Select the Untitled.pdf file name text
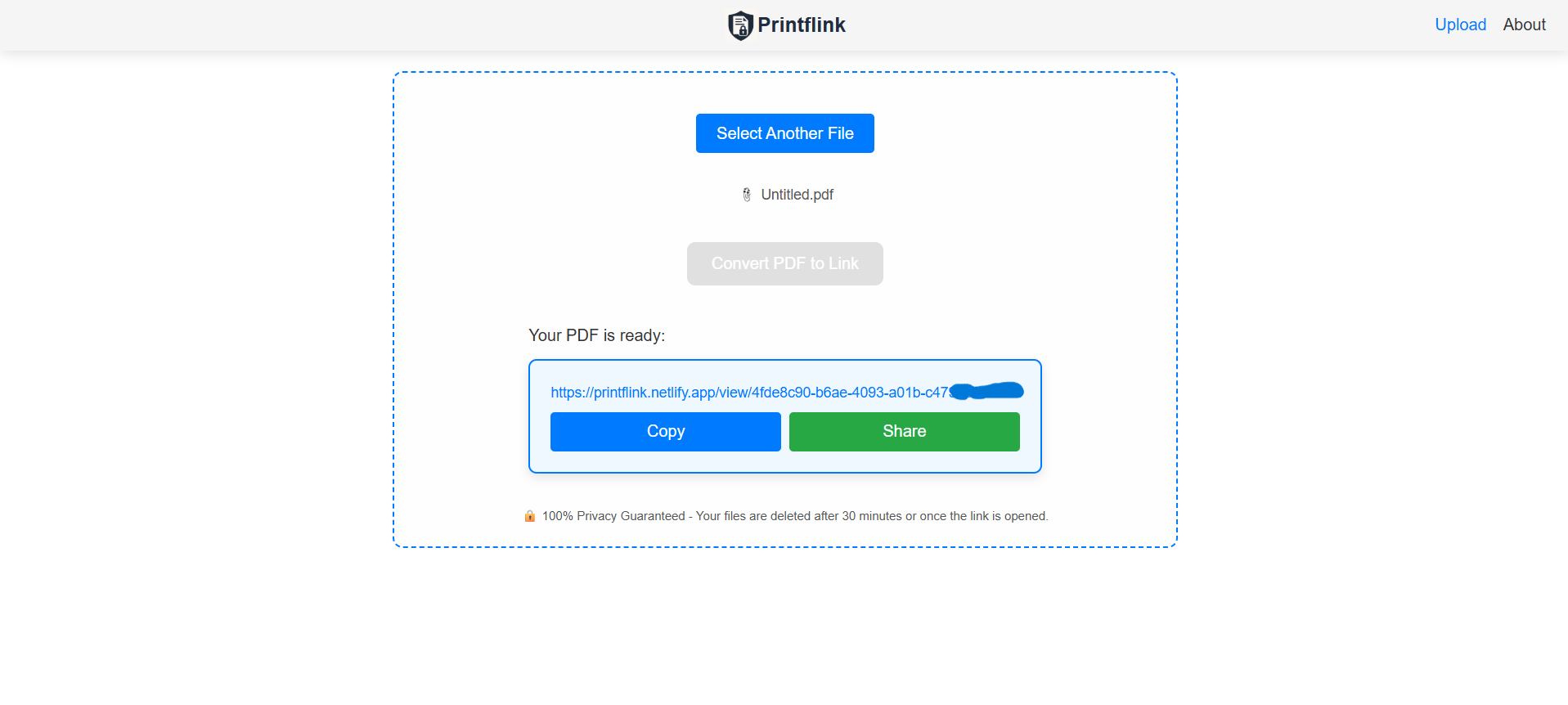The image size is (1568, 705). point(797,195)
